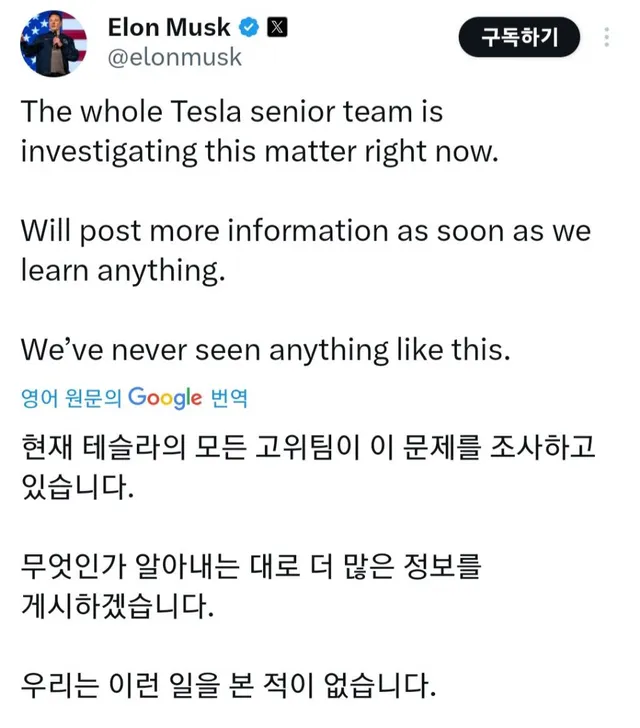The width and height of the screenshot is (640, 728).
Task: Open the more options three-dot menu
Action: [607, 38]
